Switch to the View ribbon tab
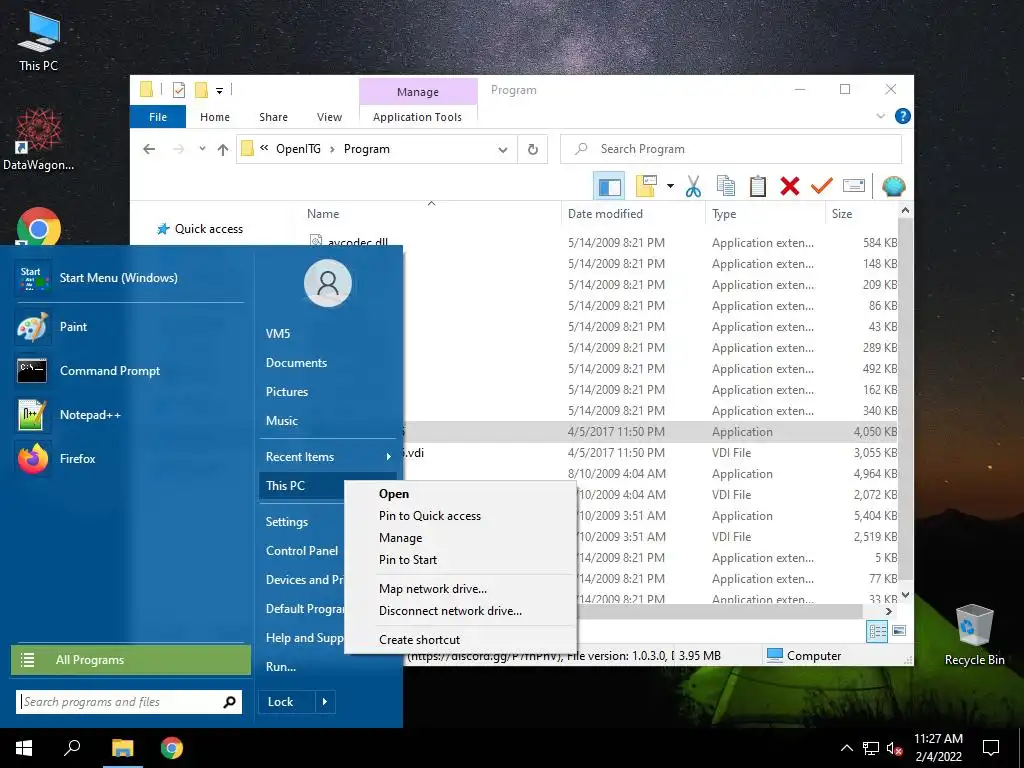The width and height of the screenshot is (1024, 768). pos(329,117)
